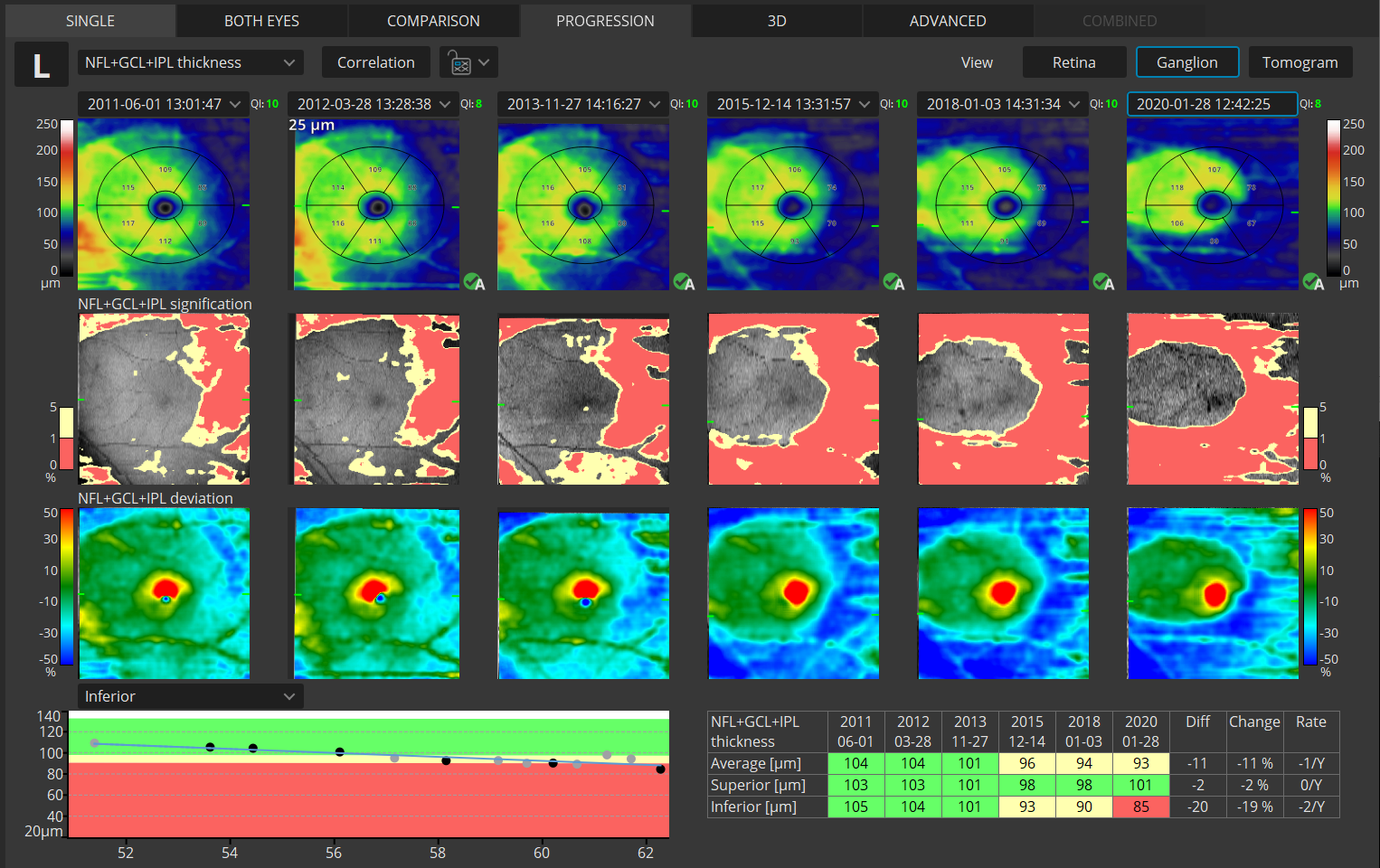Open the NFL+GCL+IPL thickness map type dropdown
This screenshot has width=1380, height=868.
(x=190, y=62)
